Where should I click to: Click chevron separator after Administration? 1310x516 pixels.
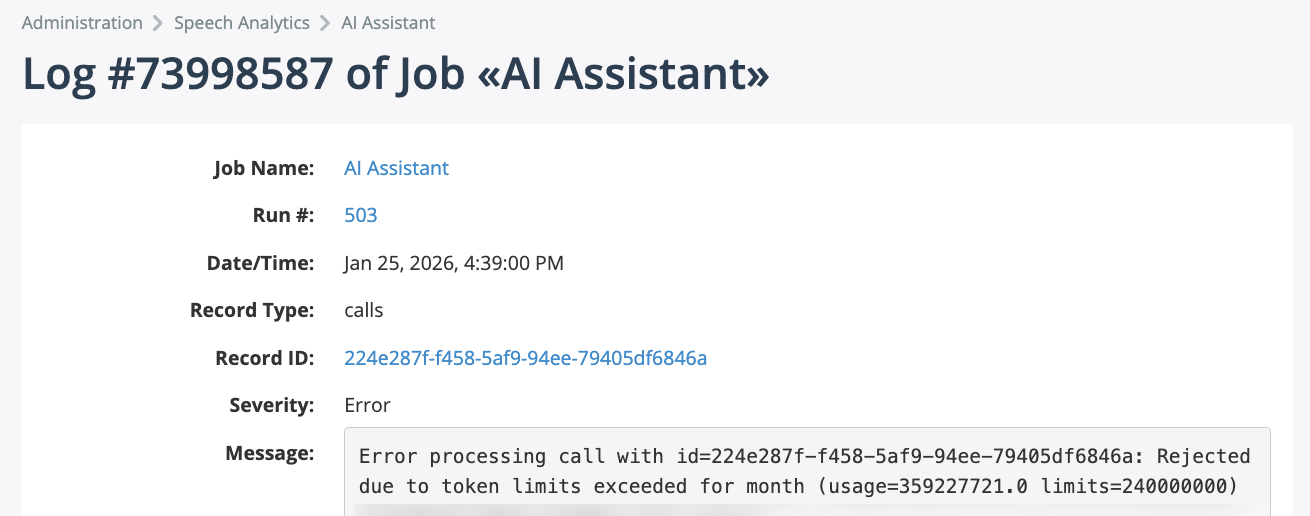tap(158, 22)
